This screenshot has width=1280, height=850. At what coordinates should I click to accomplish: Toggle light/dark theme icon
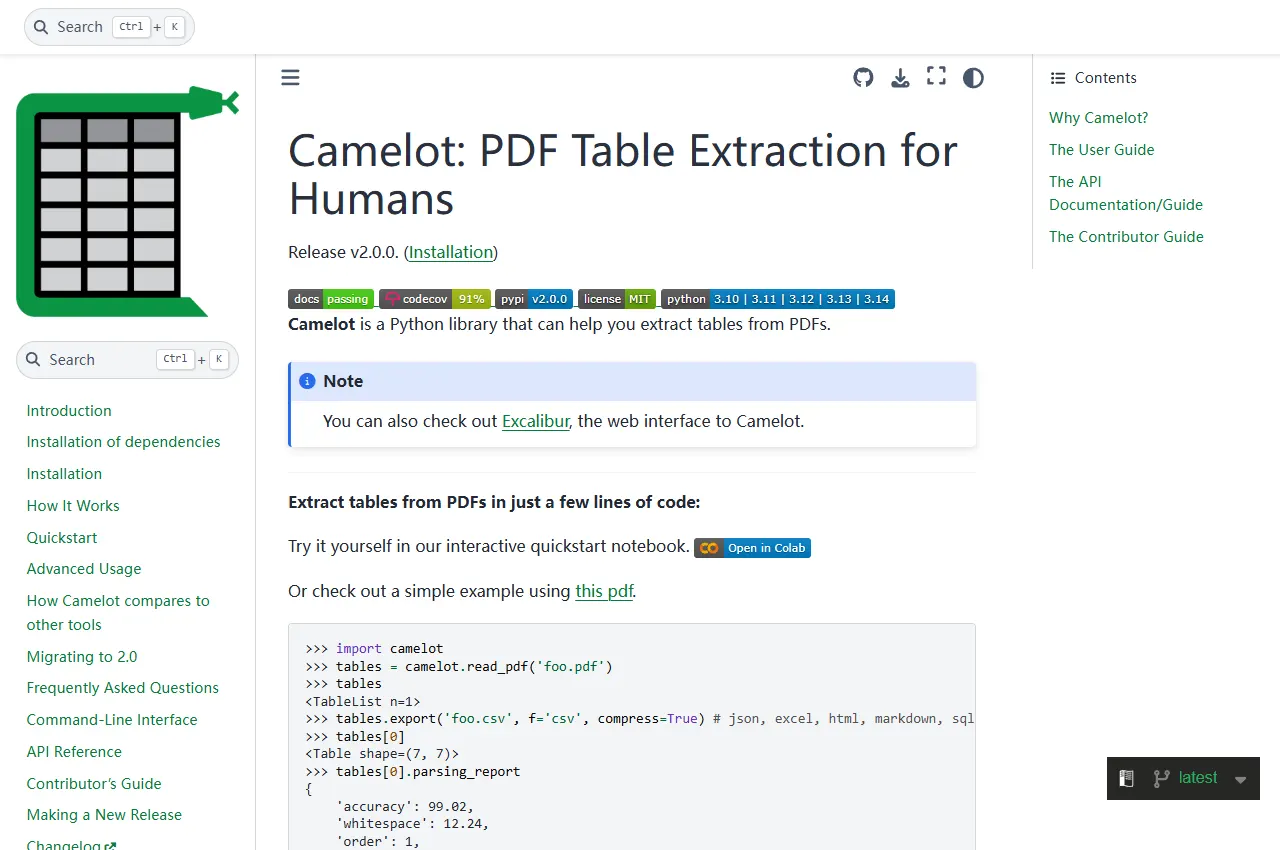(x=973, y=78)
